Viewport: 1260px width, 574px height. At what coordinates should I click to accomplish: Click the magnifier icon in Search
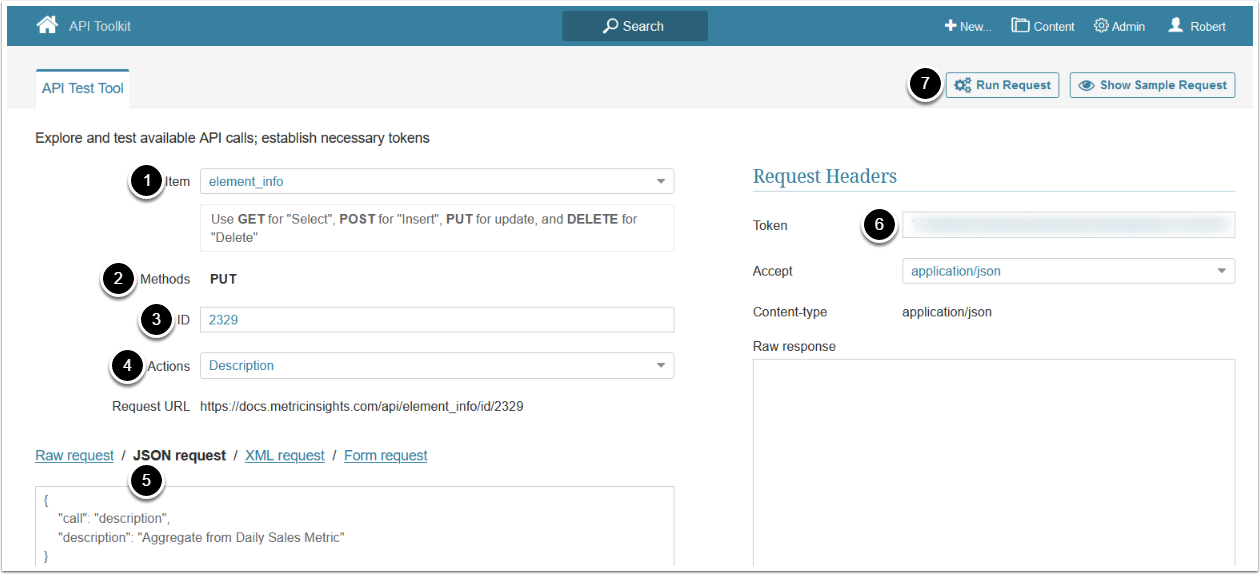click(x=610, y=26)
